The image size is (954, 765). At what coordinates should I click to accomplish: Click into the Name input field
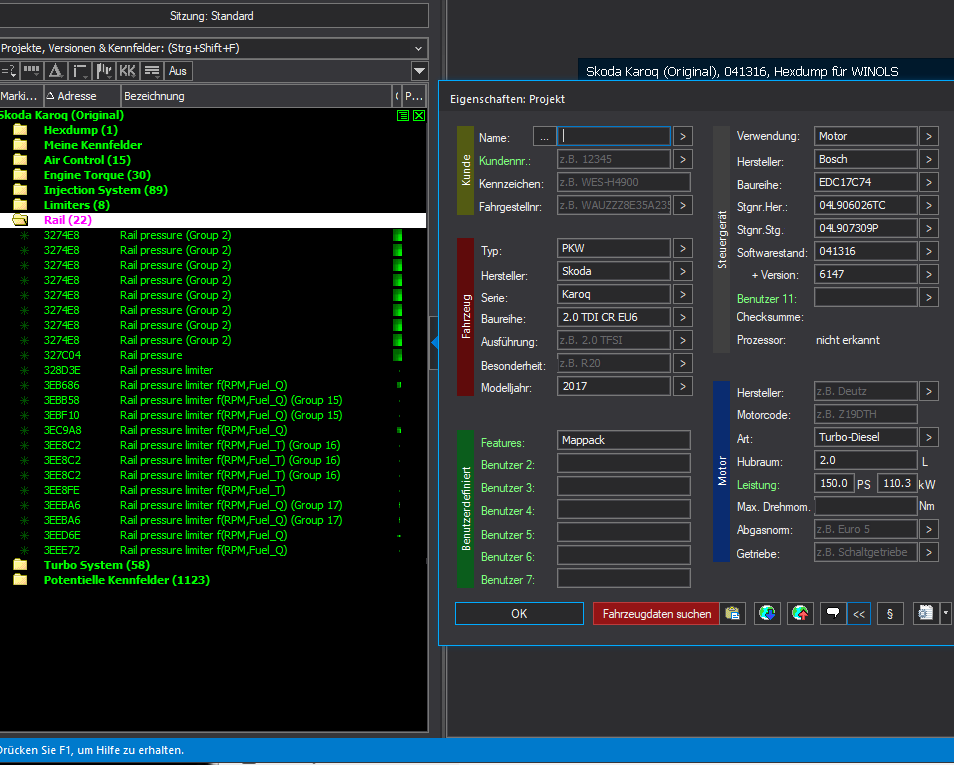click(615, 136)
